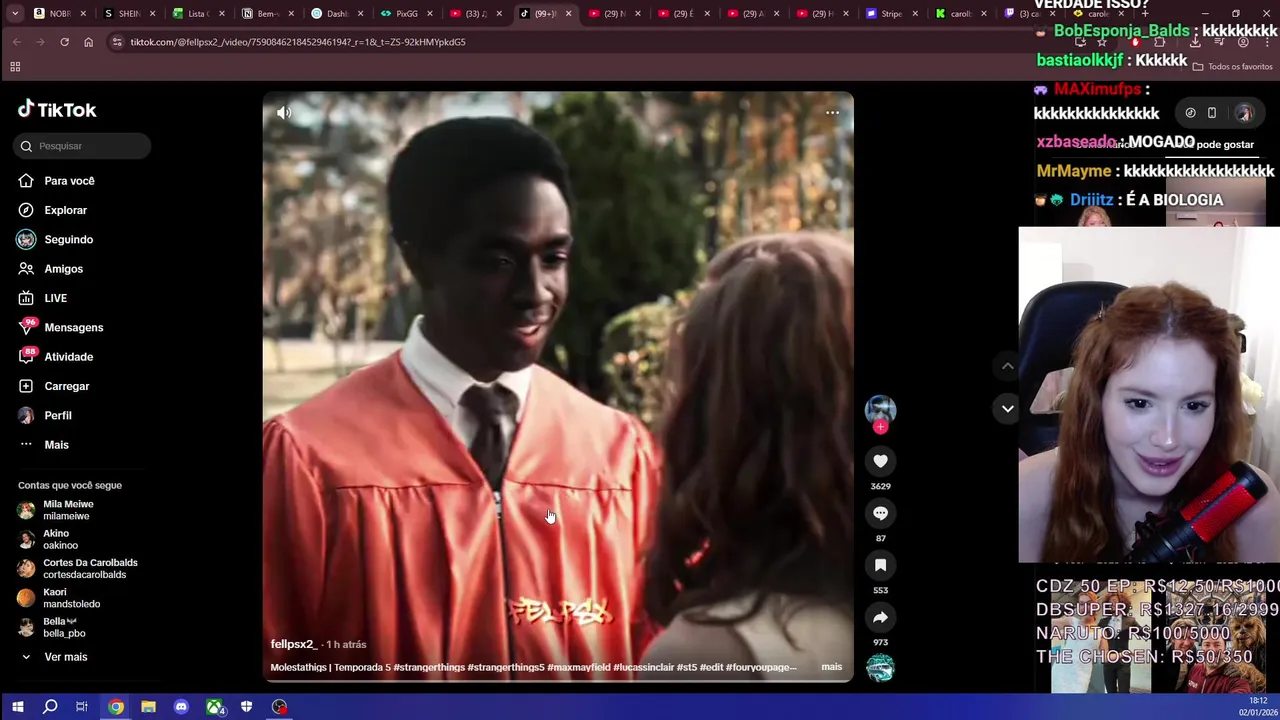
Task: Click the browser forward arrow
Action: click(x=40, y=42)
